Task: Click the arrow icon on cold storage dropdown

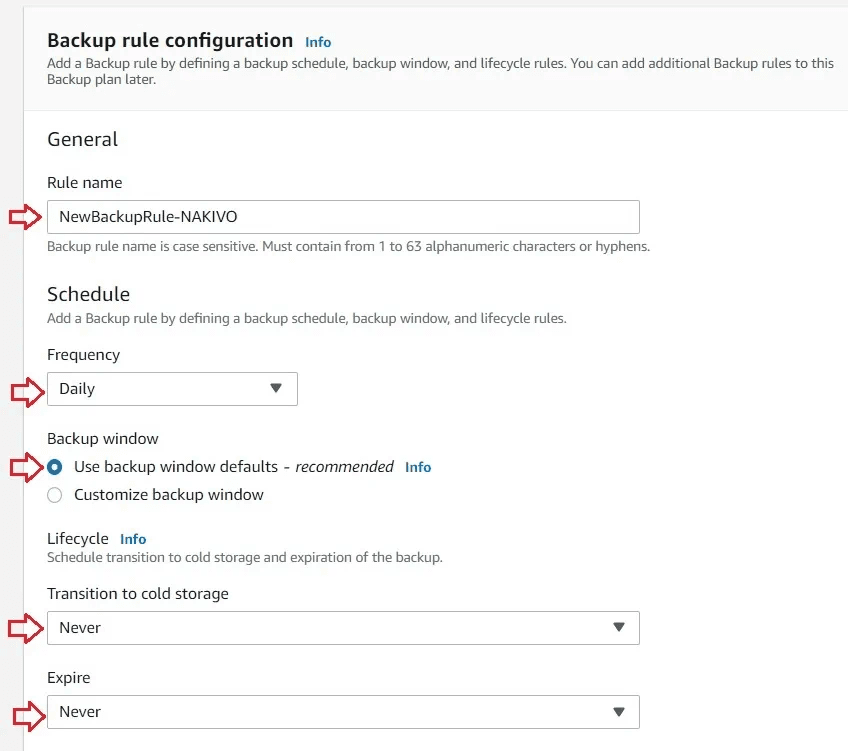Action: pos(621,627)
